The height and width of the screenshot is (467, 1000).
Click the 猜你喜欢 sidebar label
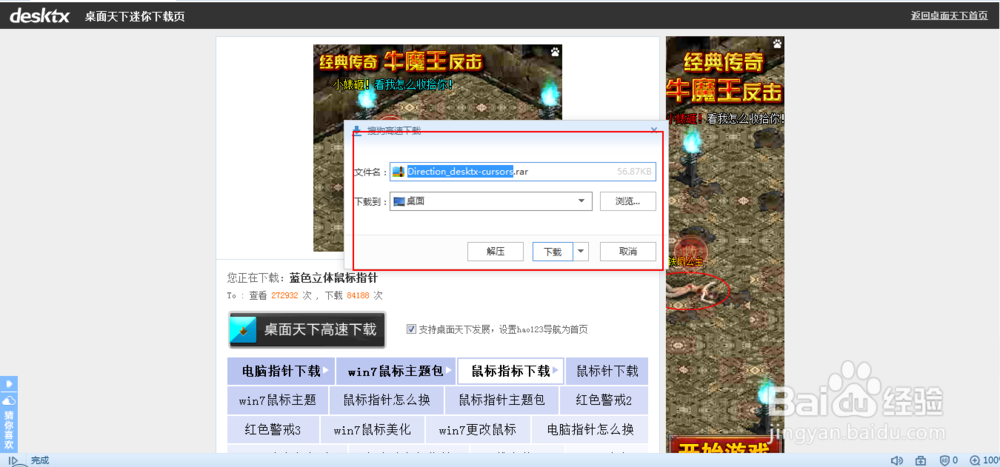(x=9, y=431)
